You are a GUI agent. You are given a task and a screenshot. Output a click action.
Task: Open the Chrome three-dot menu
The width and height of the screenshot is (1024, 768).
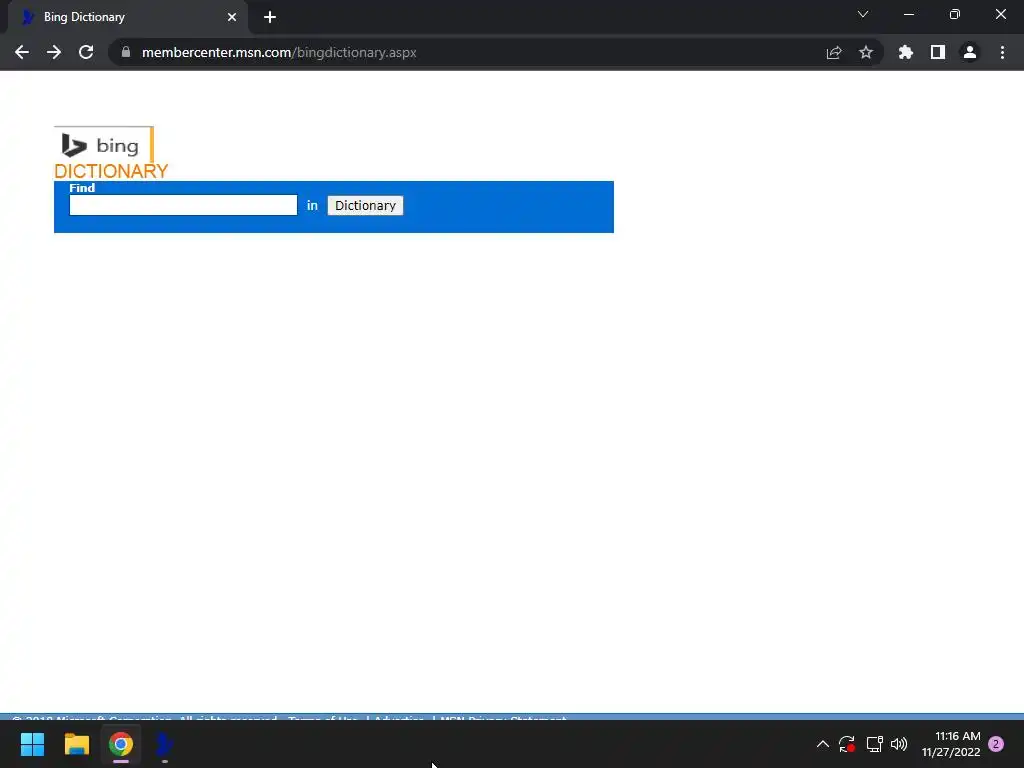(1002, 52)
